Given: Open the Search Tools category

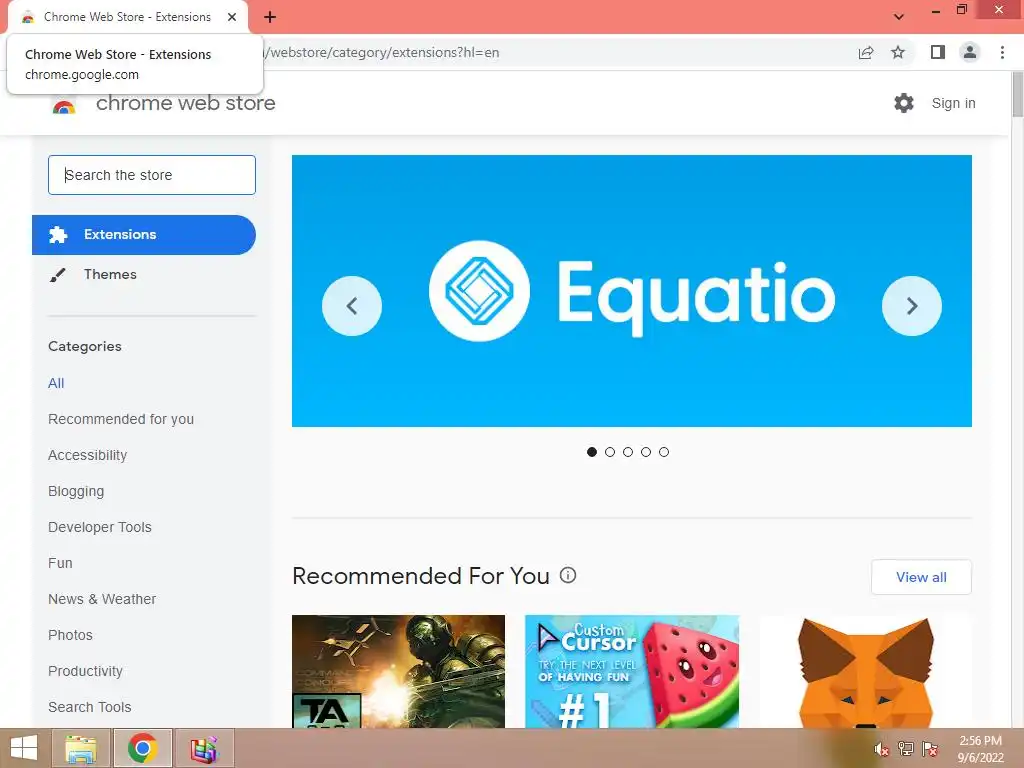Looking at the screenshot, I should click(x=89, y=707).
